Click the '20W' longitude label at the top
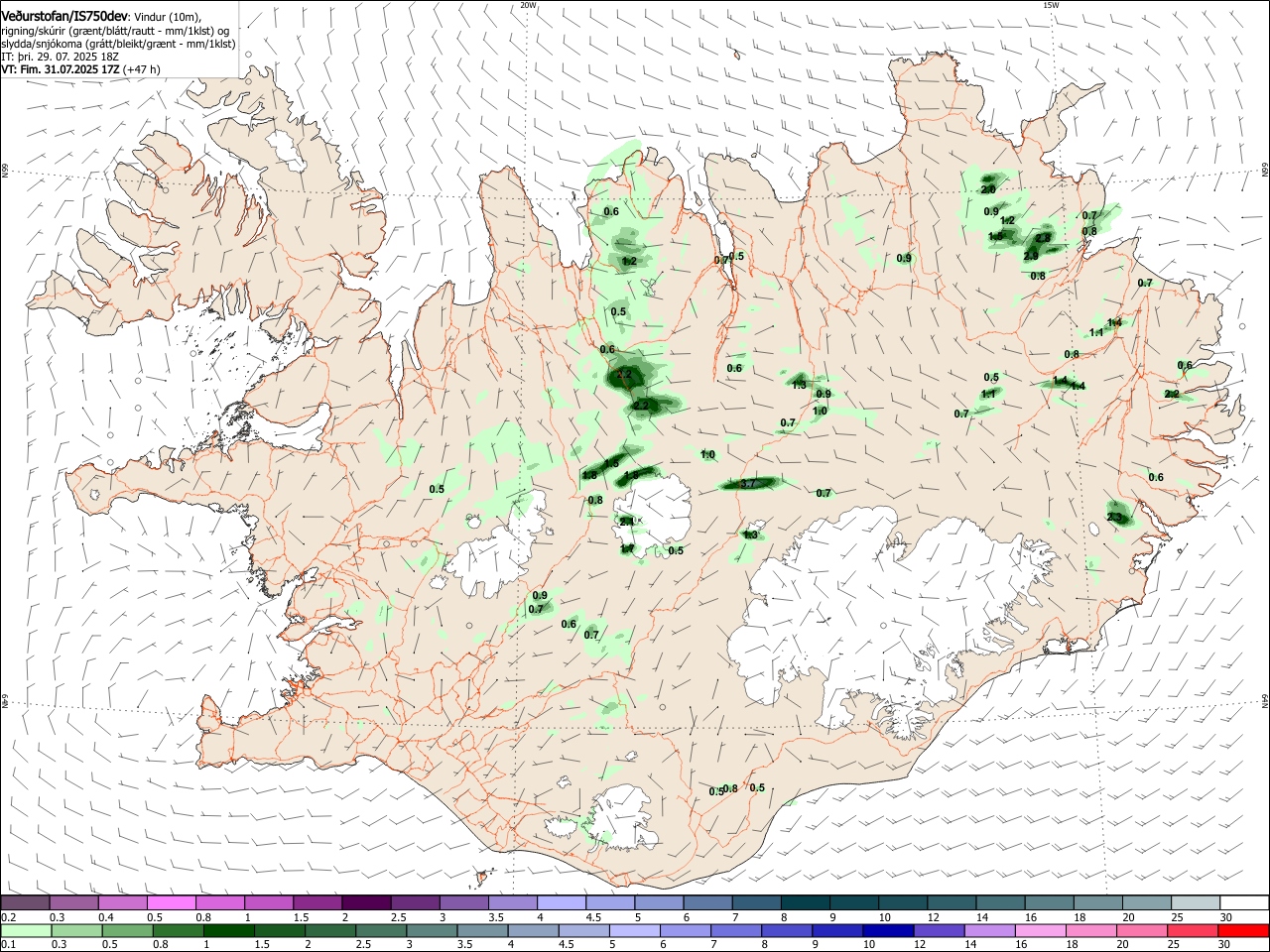The height and width of the screenshot is (952, 1270). (x=528, y=5)
